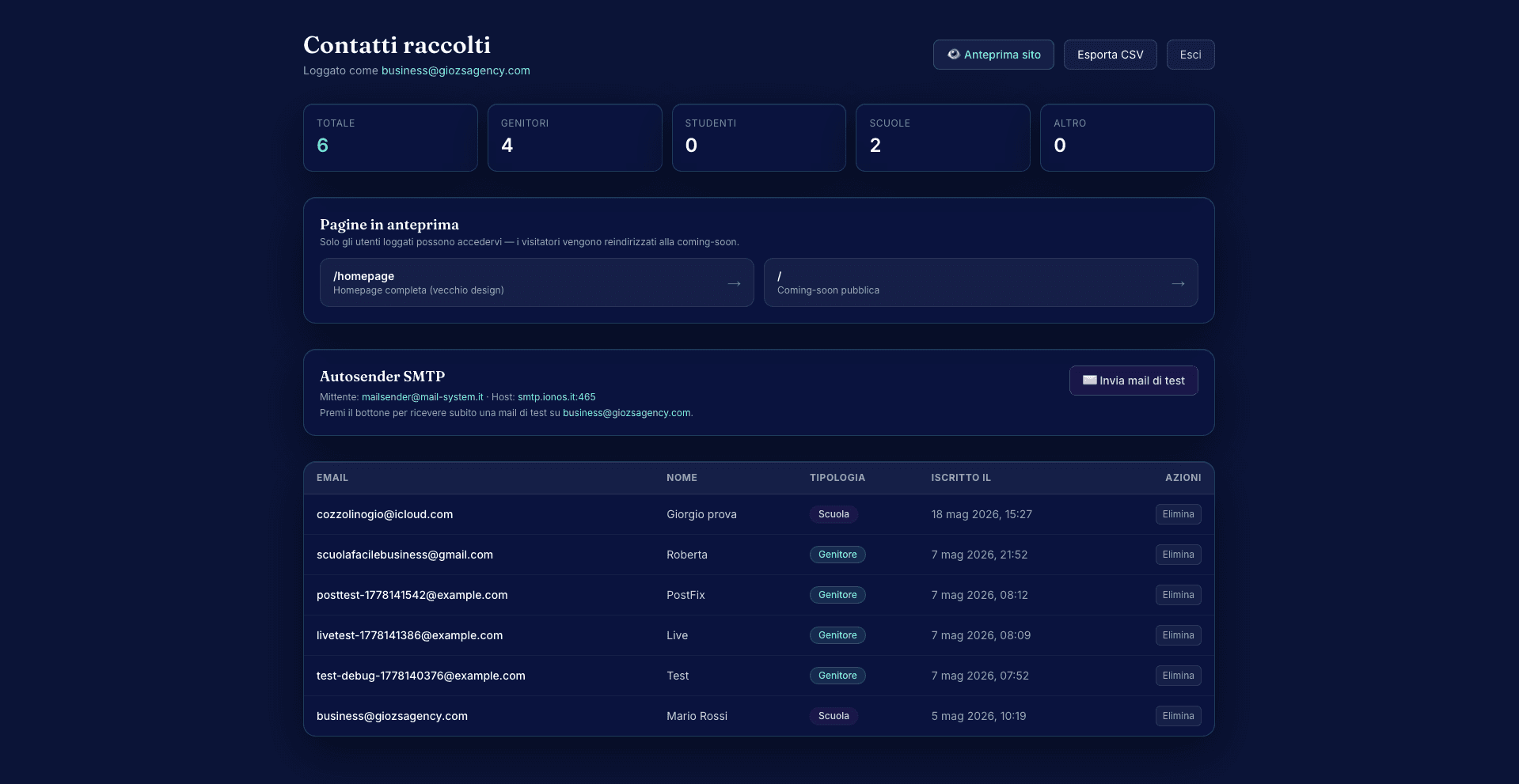This screenshot has height=784, width=1519.
Task: Select the cozzolinogio@icloud.com email cell
Action: click(385, 514)
